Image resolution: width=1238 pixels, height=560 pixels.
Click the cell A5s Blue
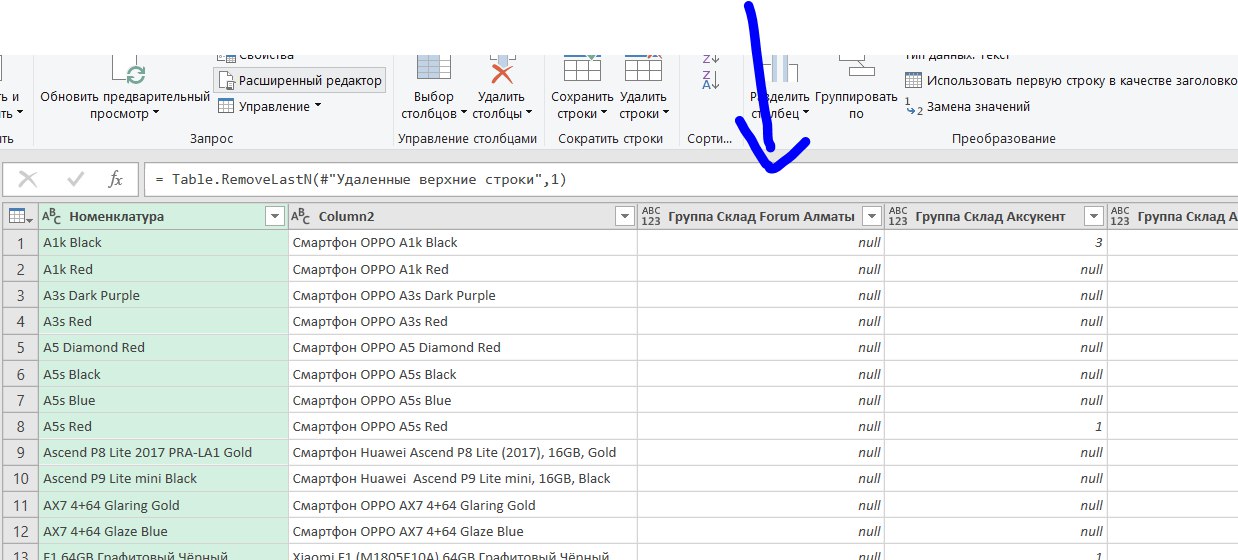pyautogui.click(x=163, y=400)
